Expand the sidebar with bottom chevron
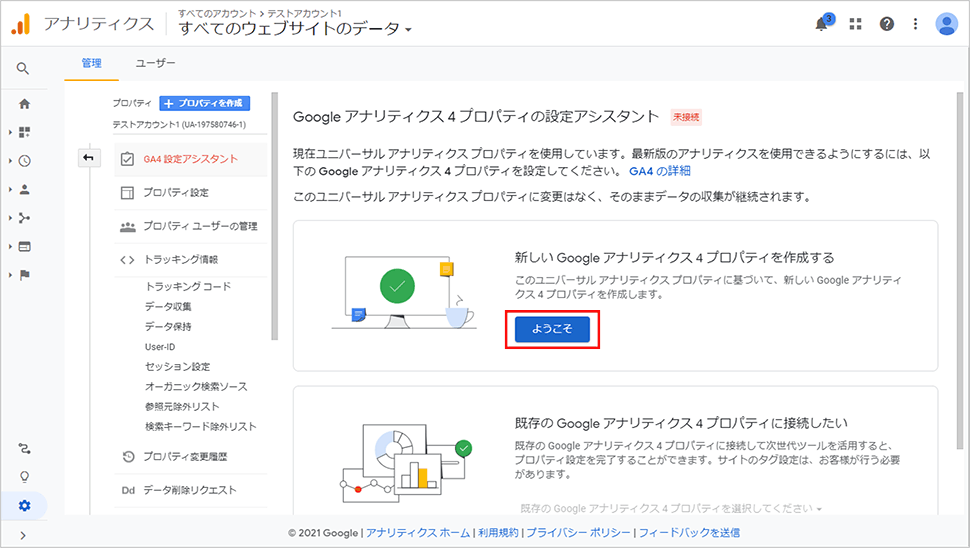970x548 pixels. click(24, 536)
